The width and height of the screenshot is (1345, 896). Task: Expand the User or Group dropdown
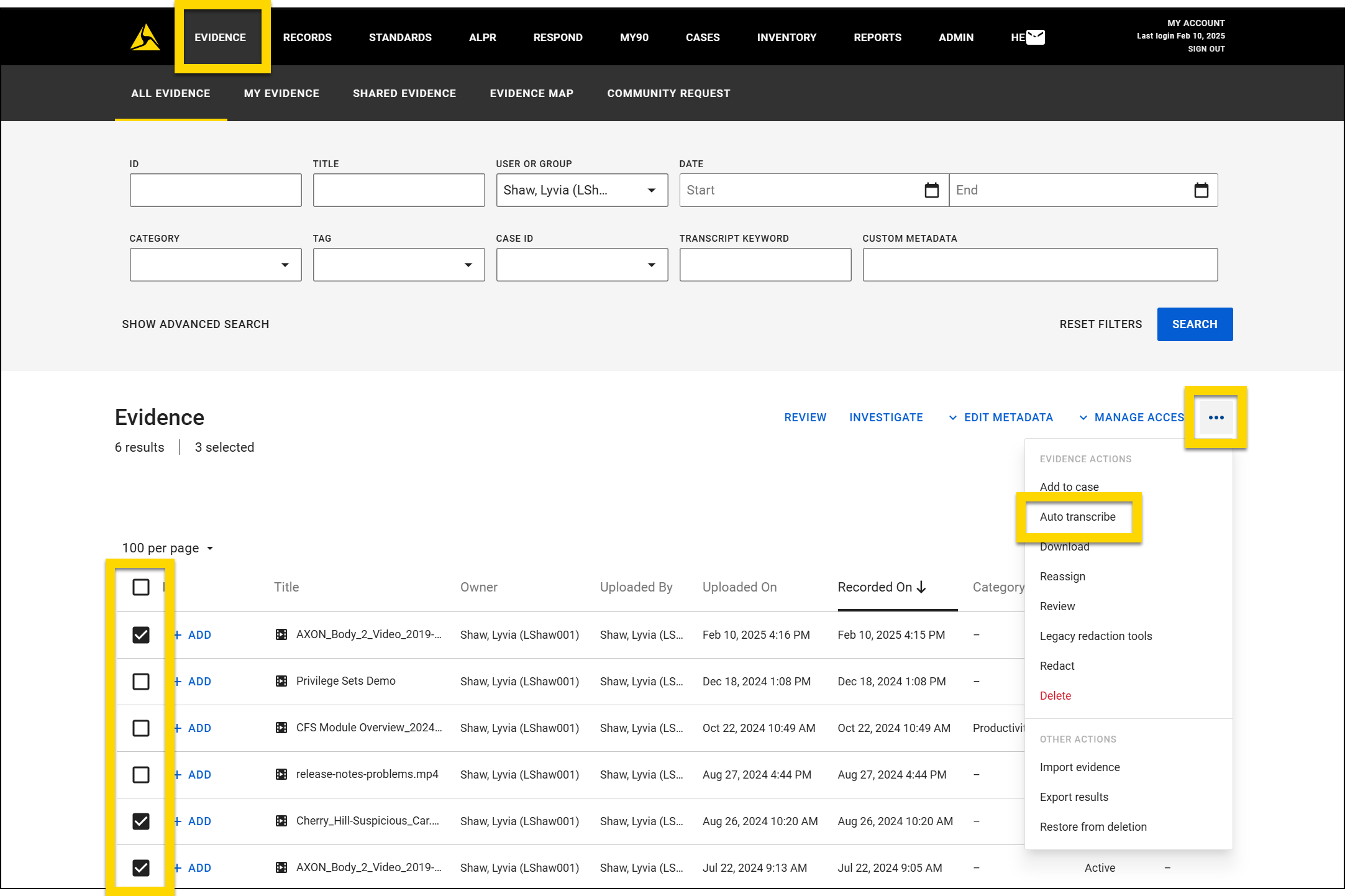coord(651,190)
